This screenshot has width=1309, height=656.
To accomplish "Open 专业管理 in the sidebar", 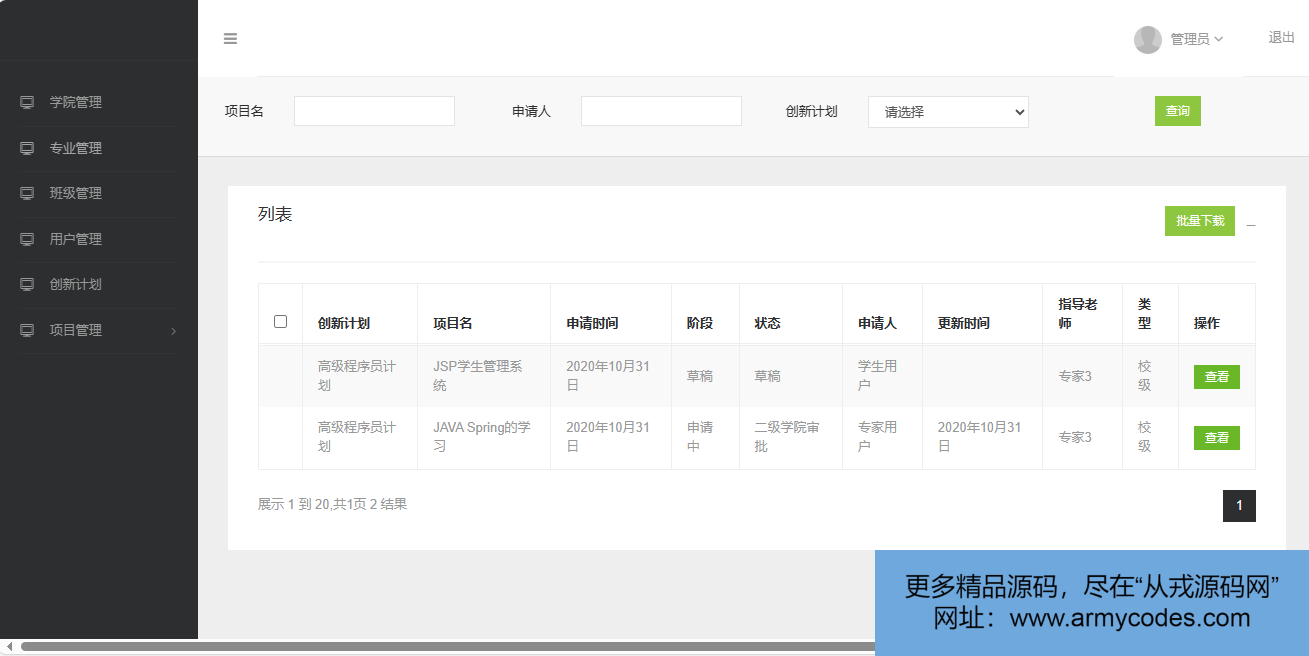I will click(76, 148).
